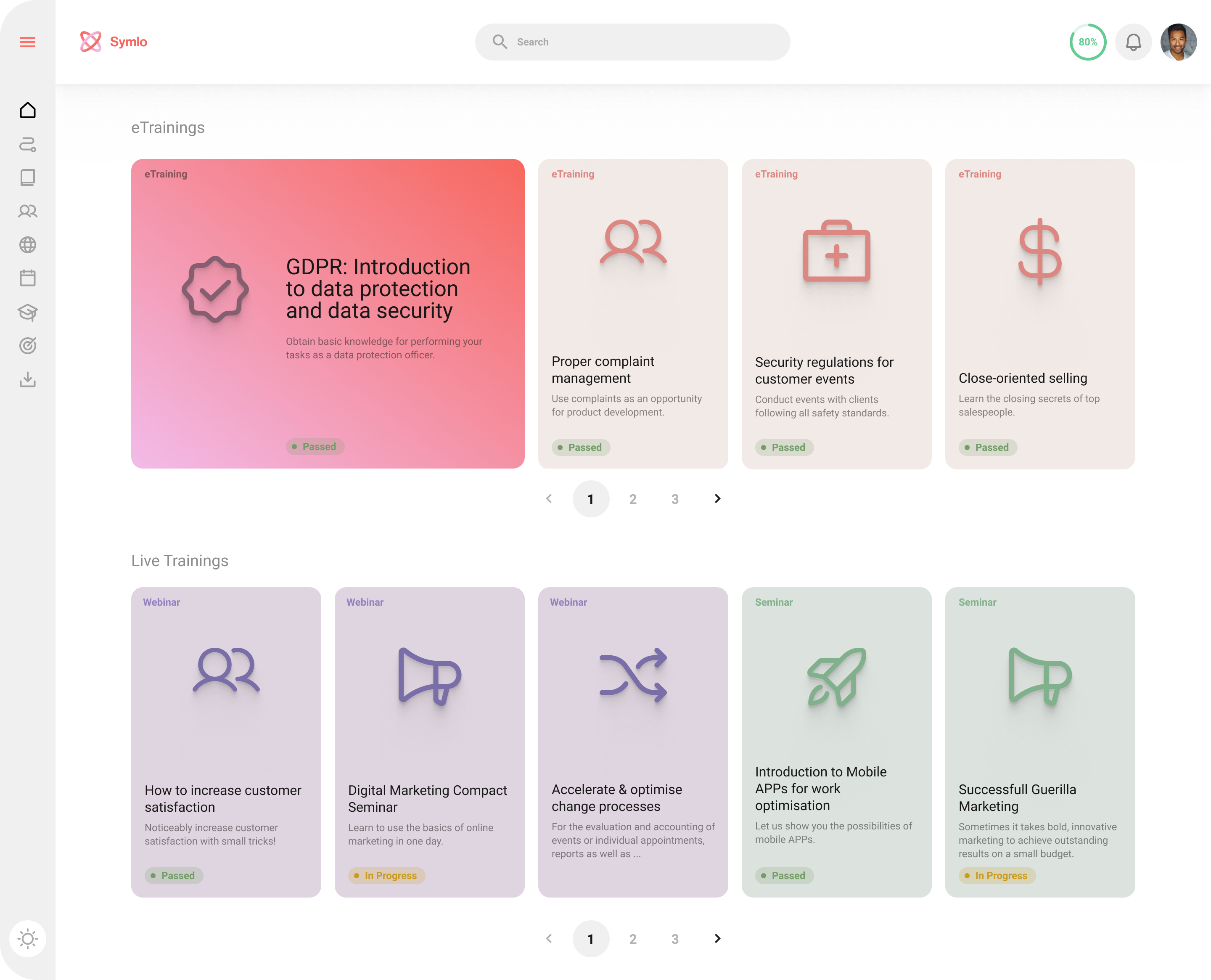Open the graduation cap sidebar icon
Viewport: 1211px width, 980px height.
(28, 312)
